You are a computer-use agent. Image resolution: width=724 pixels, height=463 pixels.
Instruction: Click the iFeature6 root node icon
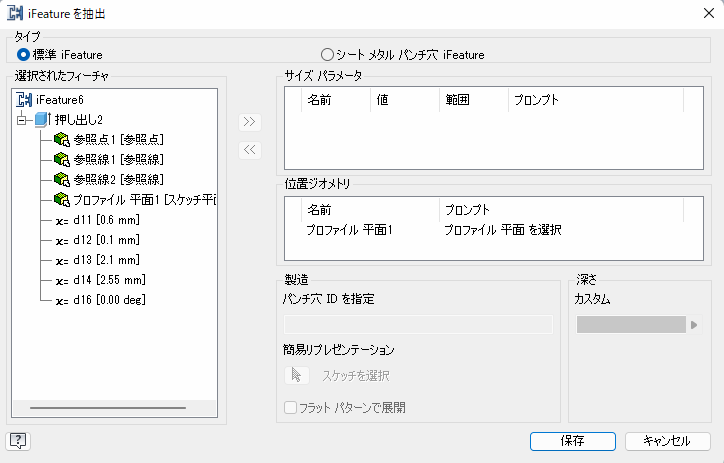point(24,100)
